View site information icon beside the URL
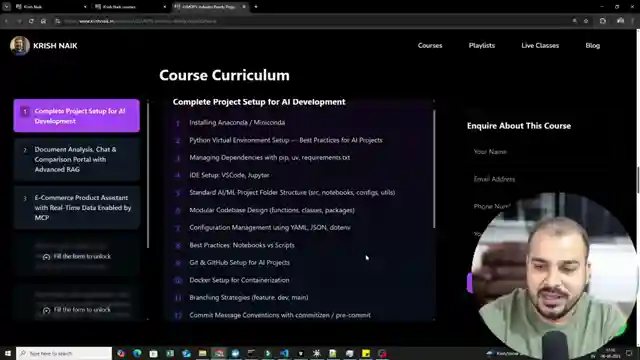Viewport: 640px width, 360px height. (58, 21)
